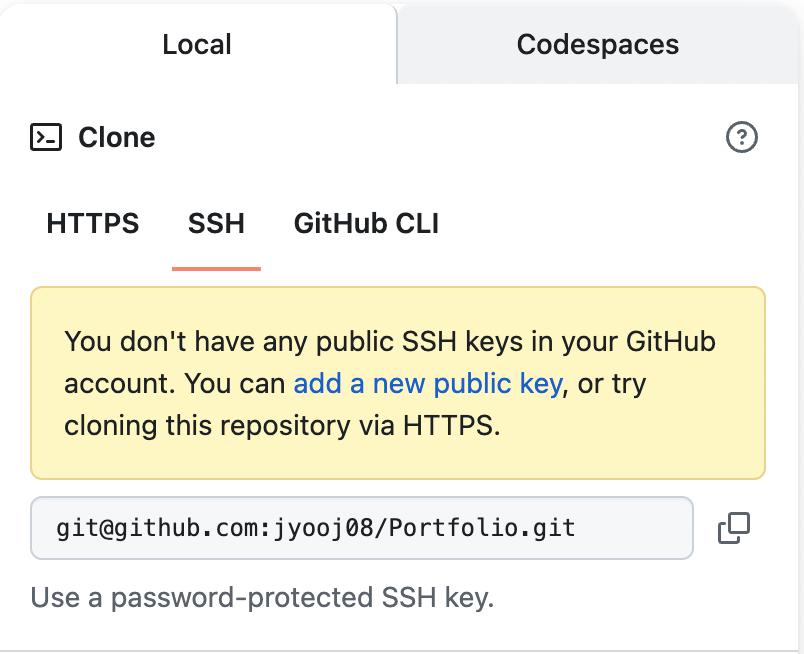The width and height of the screenshot is (804, 654).
Task: Click the word GitHub in the warning message
Action: pyautogui.click(x=671, y=342)
